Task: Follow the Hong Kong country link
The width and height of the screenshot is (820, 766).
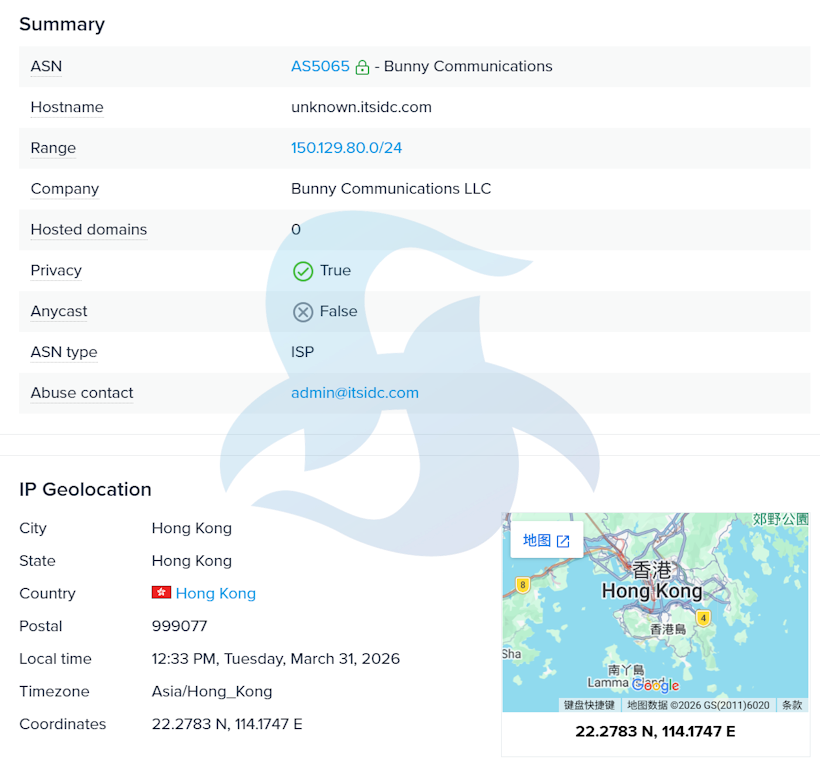Action: (215, 593)
